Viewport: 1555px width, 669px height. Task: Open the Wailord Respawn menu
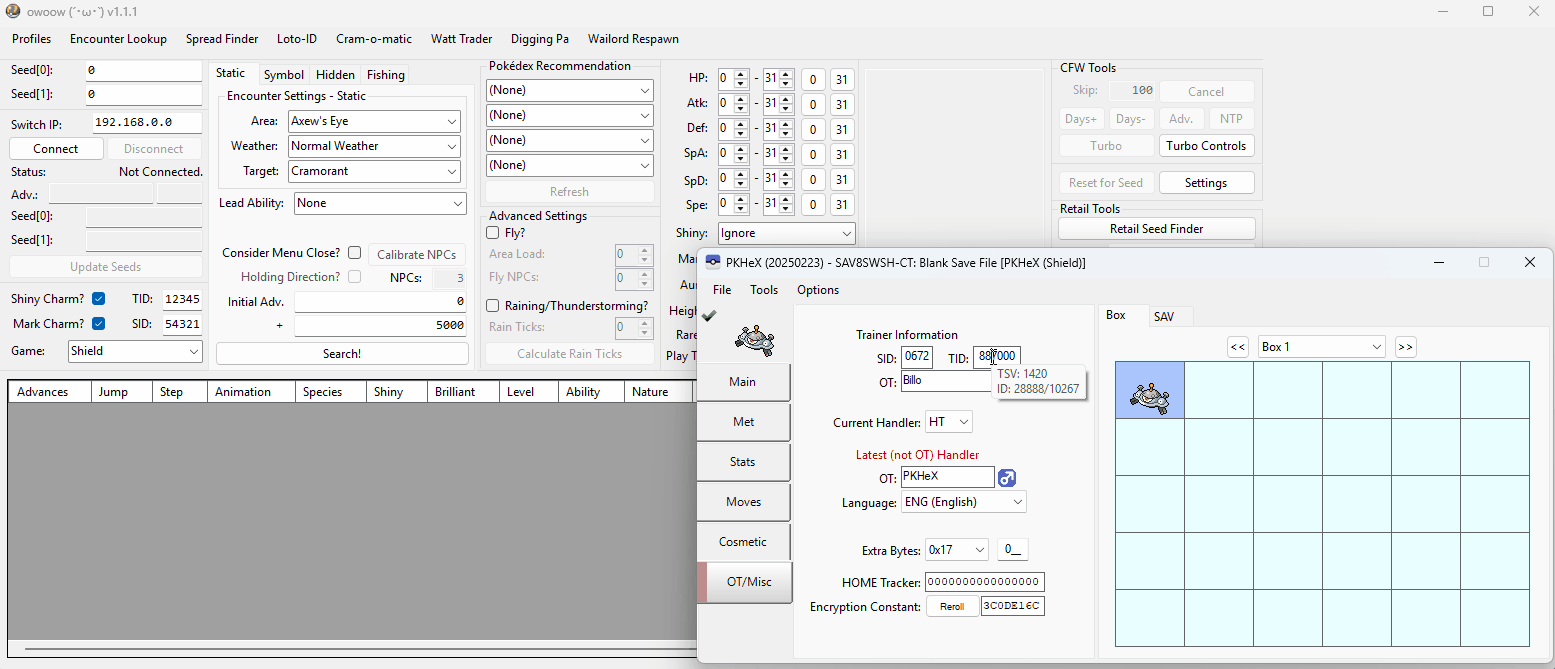point(633,39)
